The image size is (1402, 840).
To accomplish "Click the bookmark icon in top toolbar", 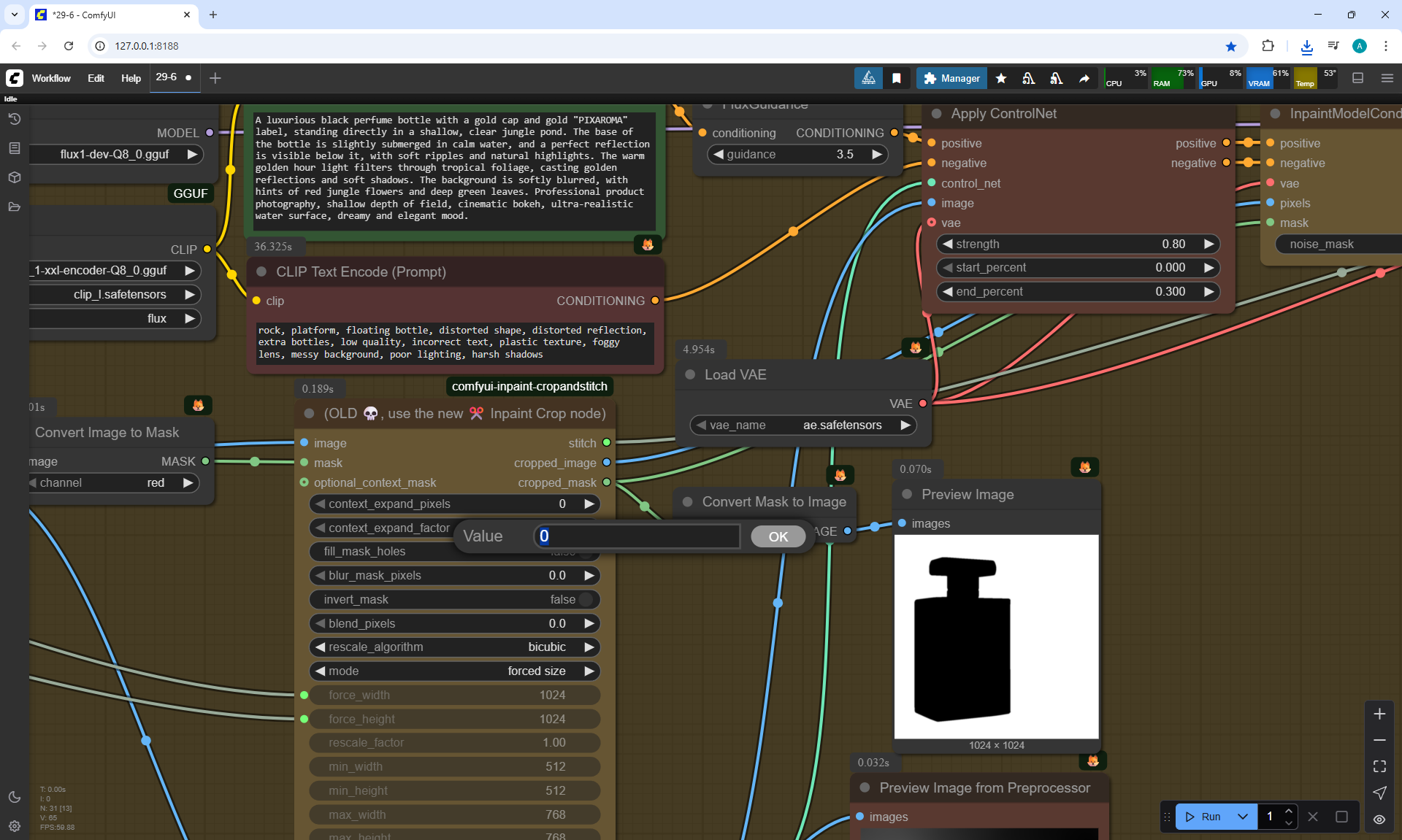I will tap(897, 78).
